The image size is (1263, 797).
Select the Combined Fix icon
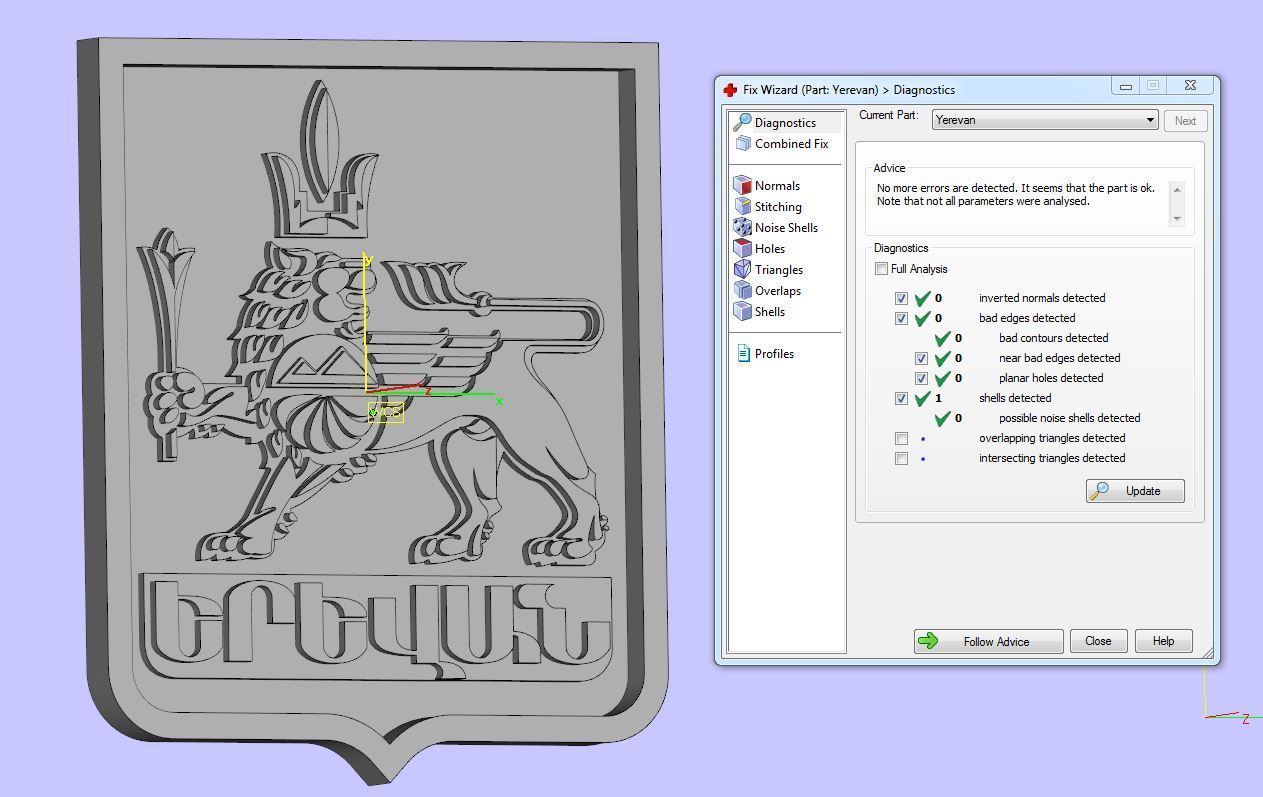[743, 143]
